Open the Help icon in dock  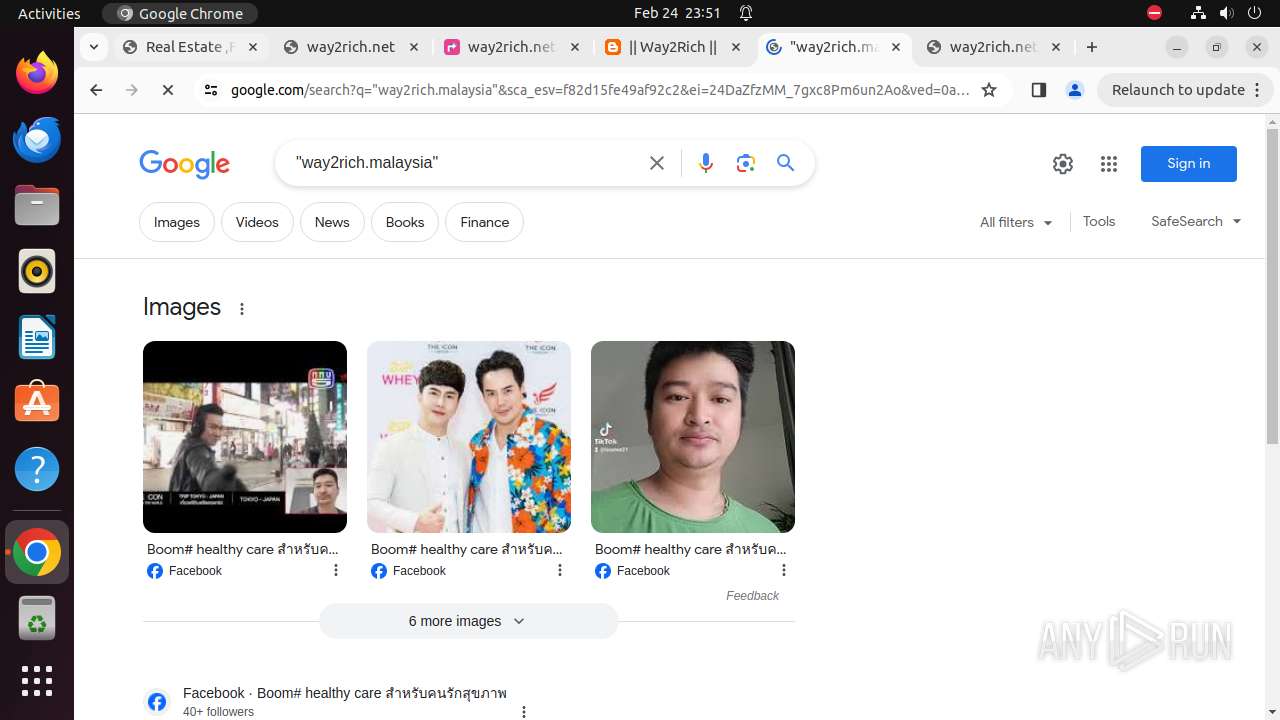[37, 470]
